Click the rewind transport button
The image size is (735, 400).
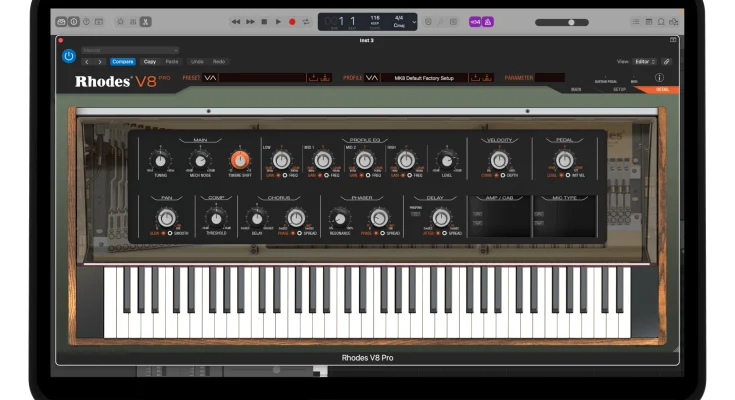236,21
